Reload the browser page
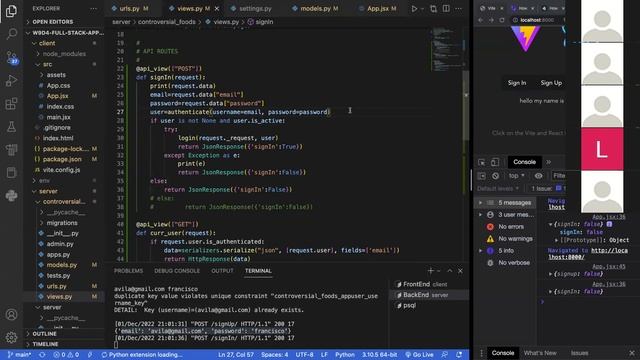640x360 pixels. coord(502,20)
